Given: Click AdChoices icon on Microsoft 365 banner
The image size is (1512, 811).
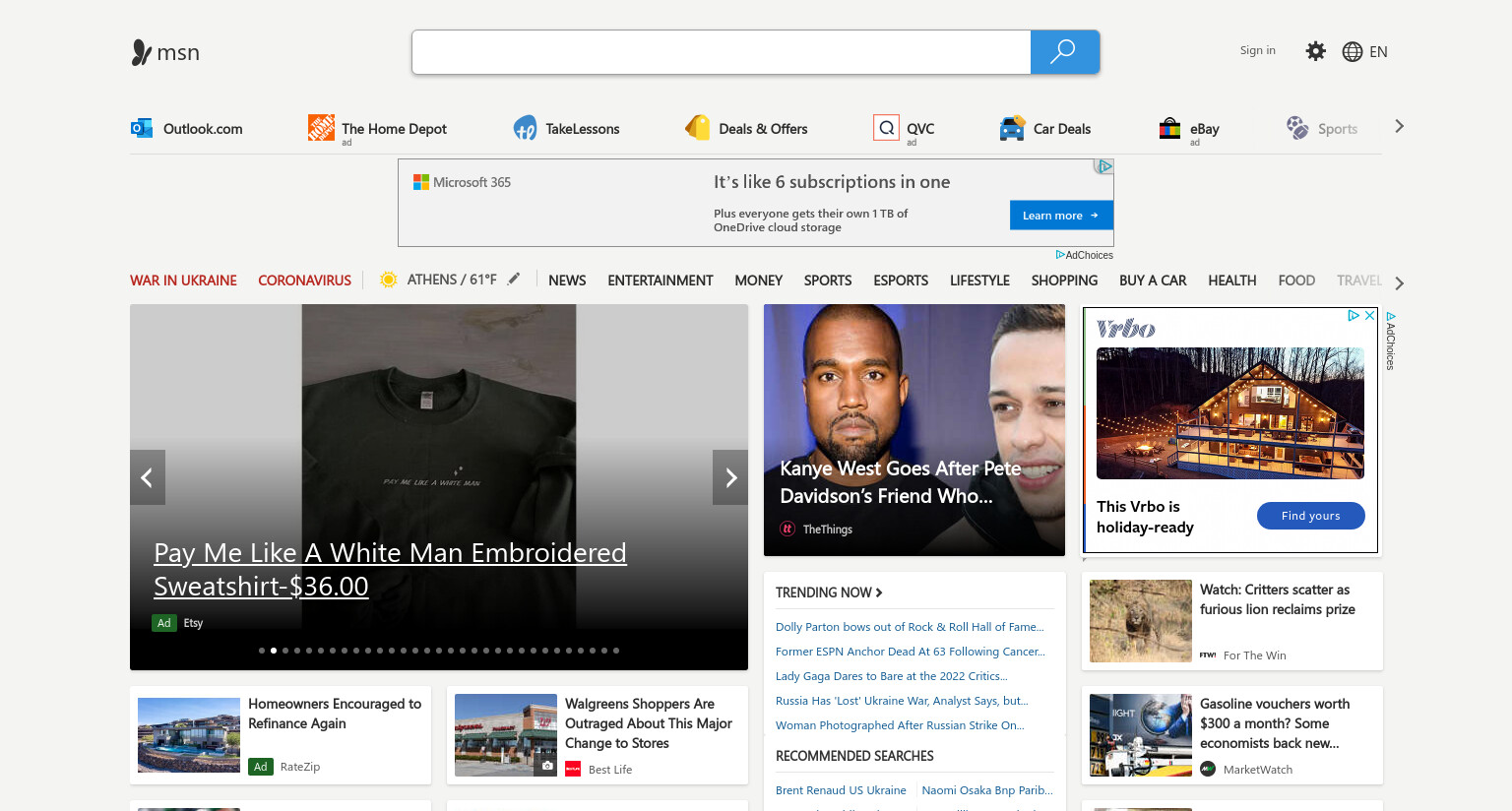Looking at the screenshot, I should coord(1105,166).
